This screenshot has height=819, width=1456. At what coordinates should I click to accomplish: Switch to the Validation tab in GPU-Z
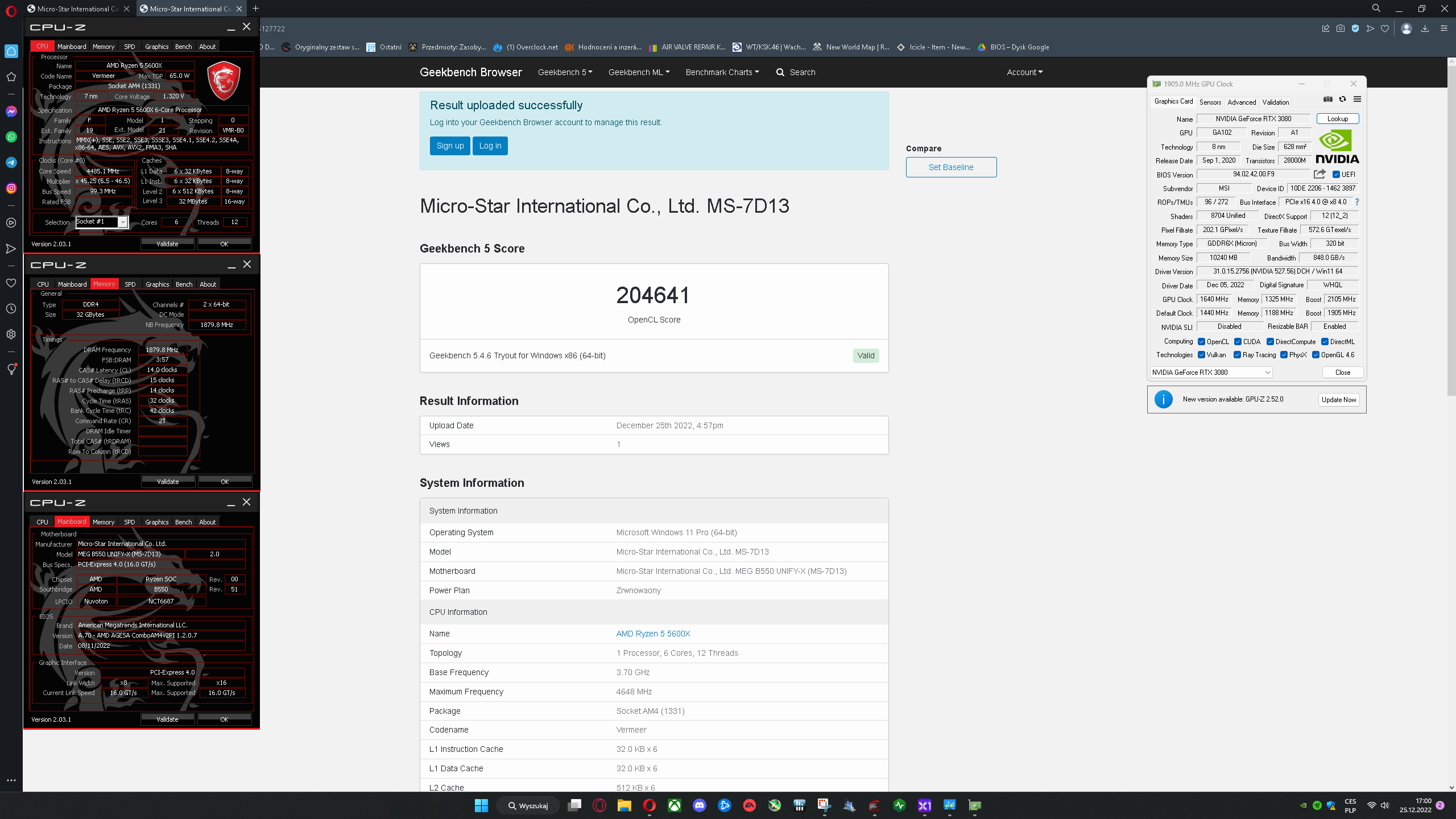click(x=1276, y=102)
